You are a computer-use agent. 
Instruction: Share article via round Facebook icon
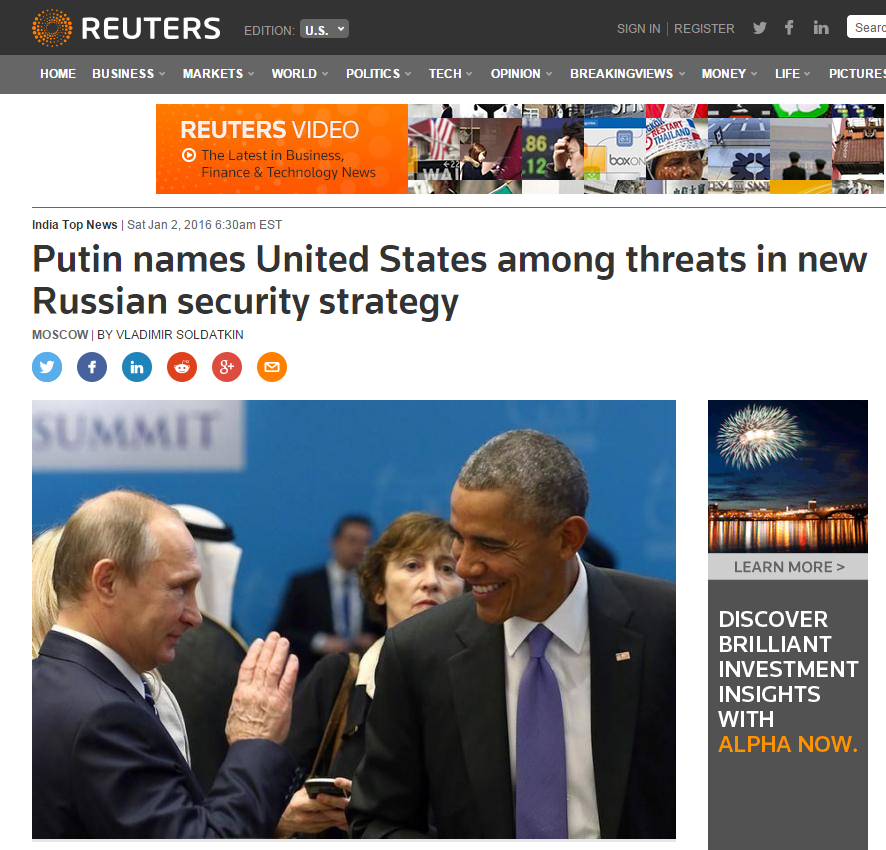(92, 367)
